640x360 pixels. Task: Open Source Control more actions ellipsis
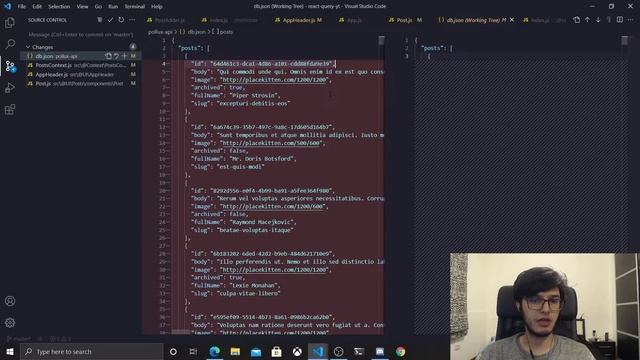(132, 20)
